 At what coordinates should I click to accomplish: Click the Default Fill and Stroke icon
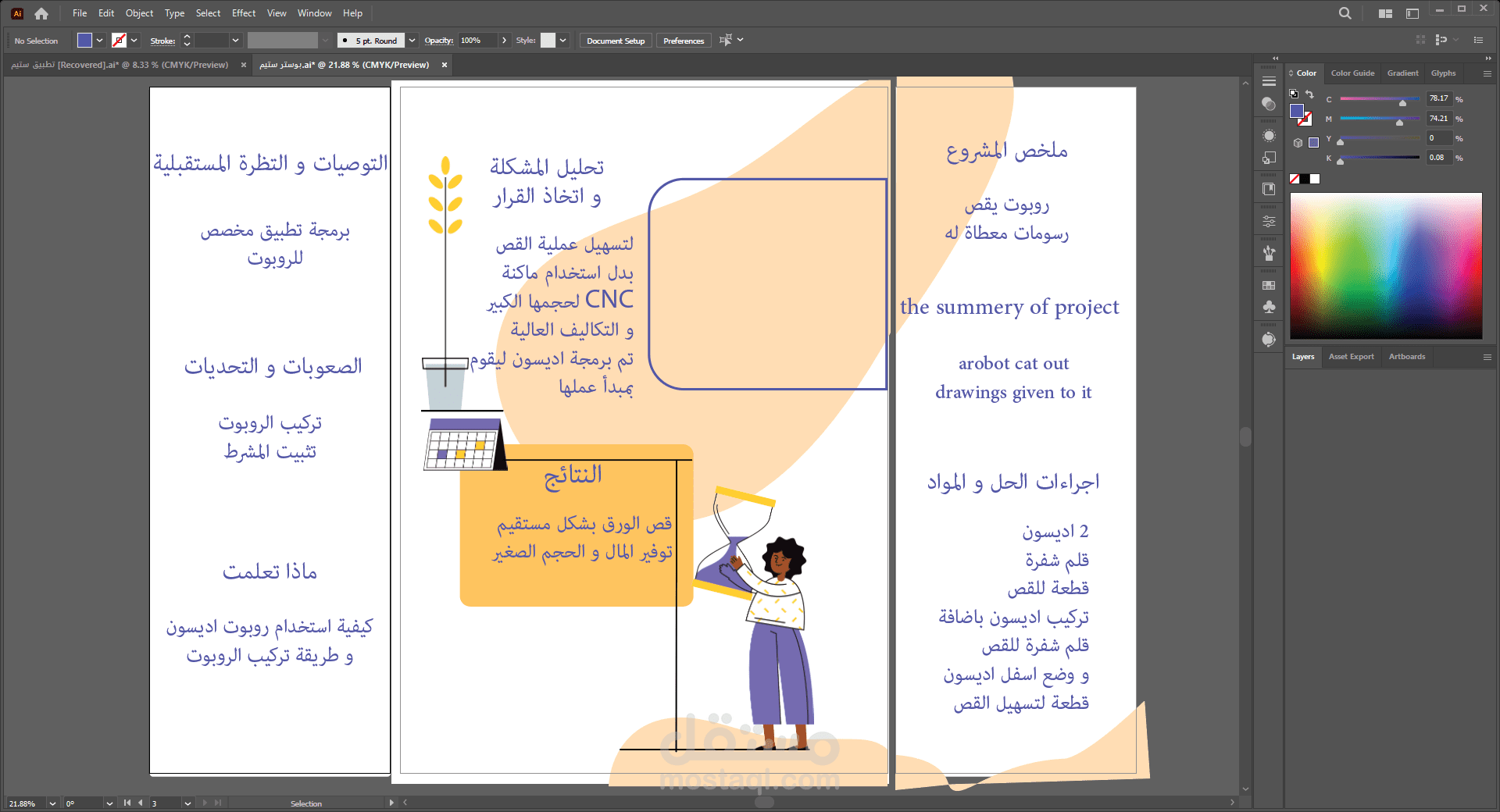coord(1294,94)
